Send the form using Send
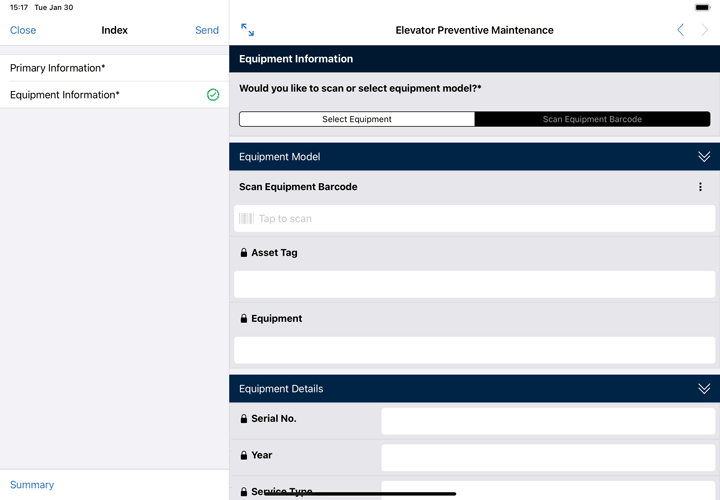Image resolution: width=720 pixels, height=500 pixels. click(x=207, y=30)
